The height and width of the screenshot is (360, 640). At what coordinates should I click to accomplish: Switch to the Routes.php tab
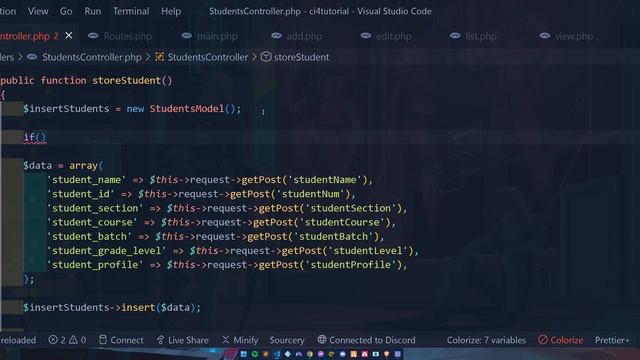point(120,36)
